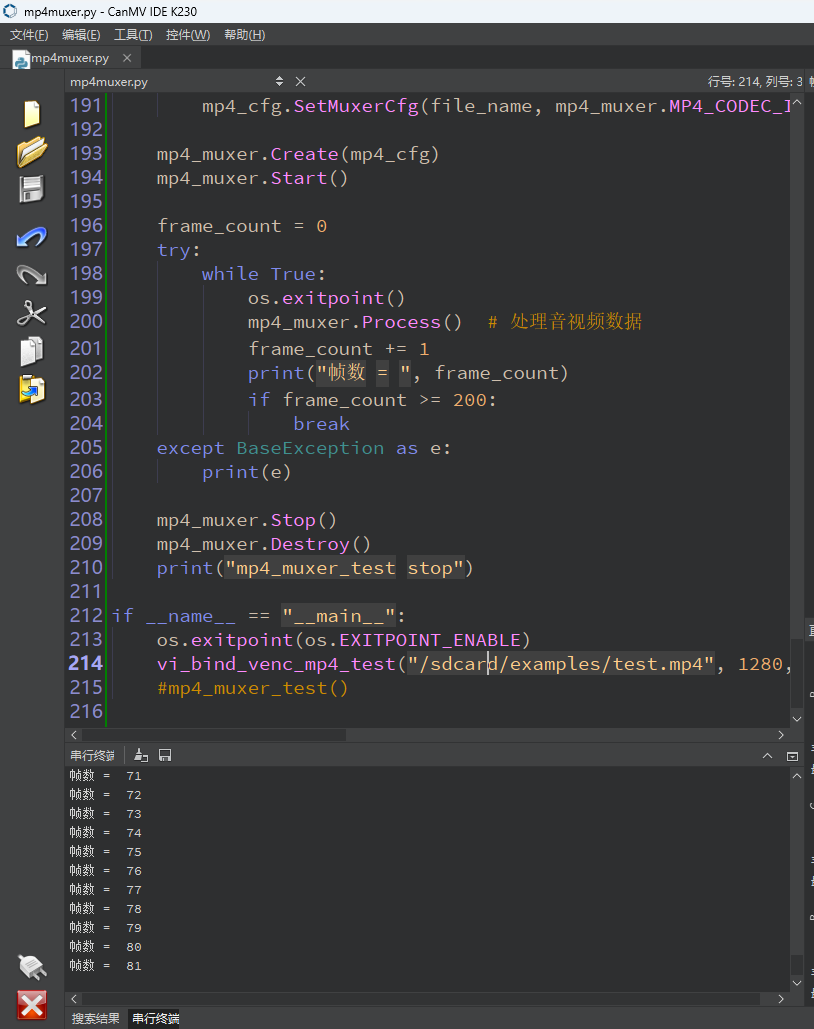Save serial terminal output with disk icon

tap(165, 755)
